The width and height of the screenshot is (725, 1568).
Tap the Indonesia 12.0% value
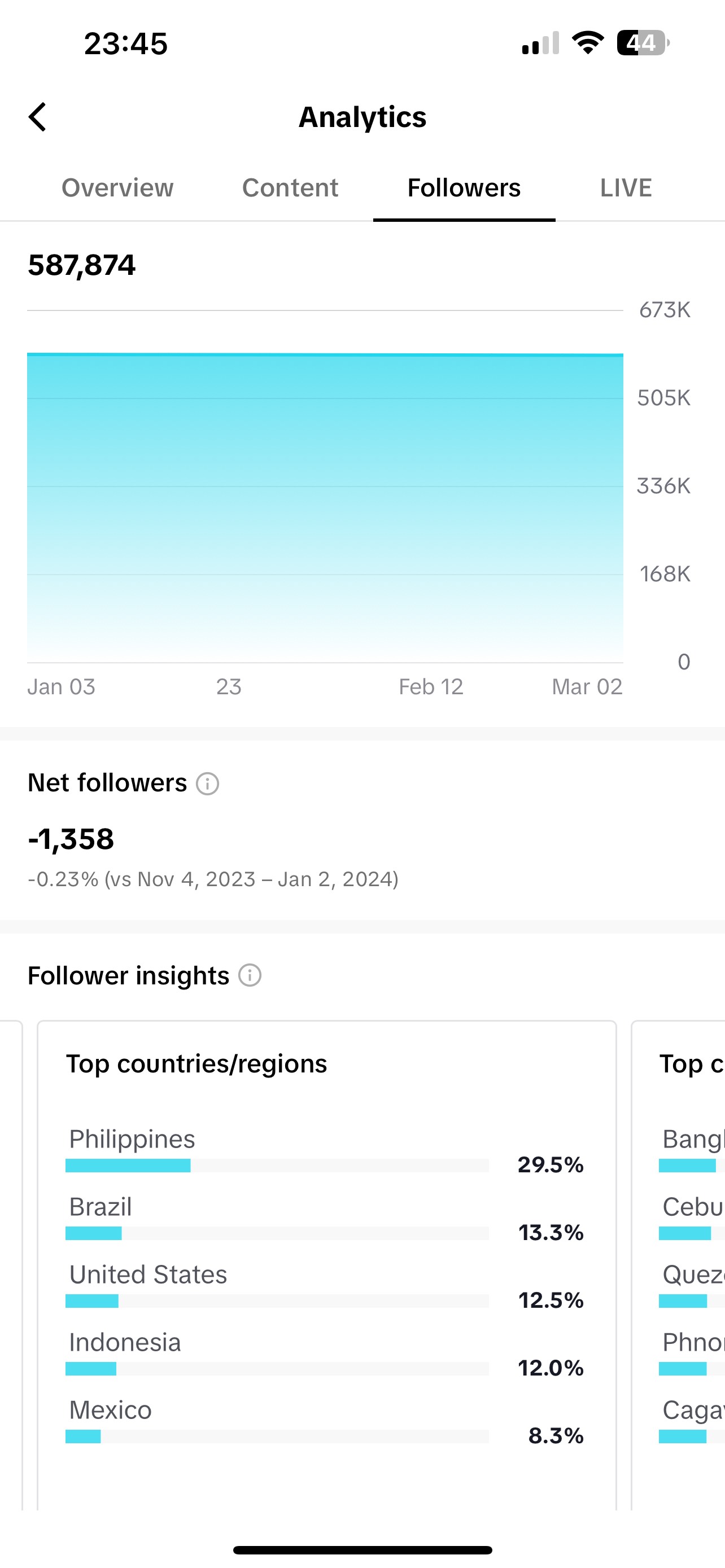coord(551,1368)
